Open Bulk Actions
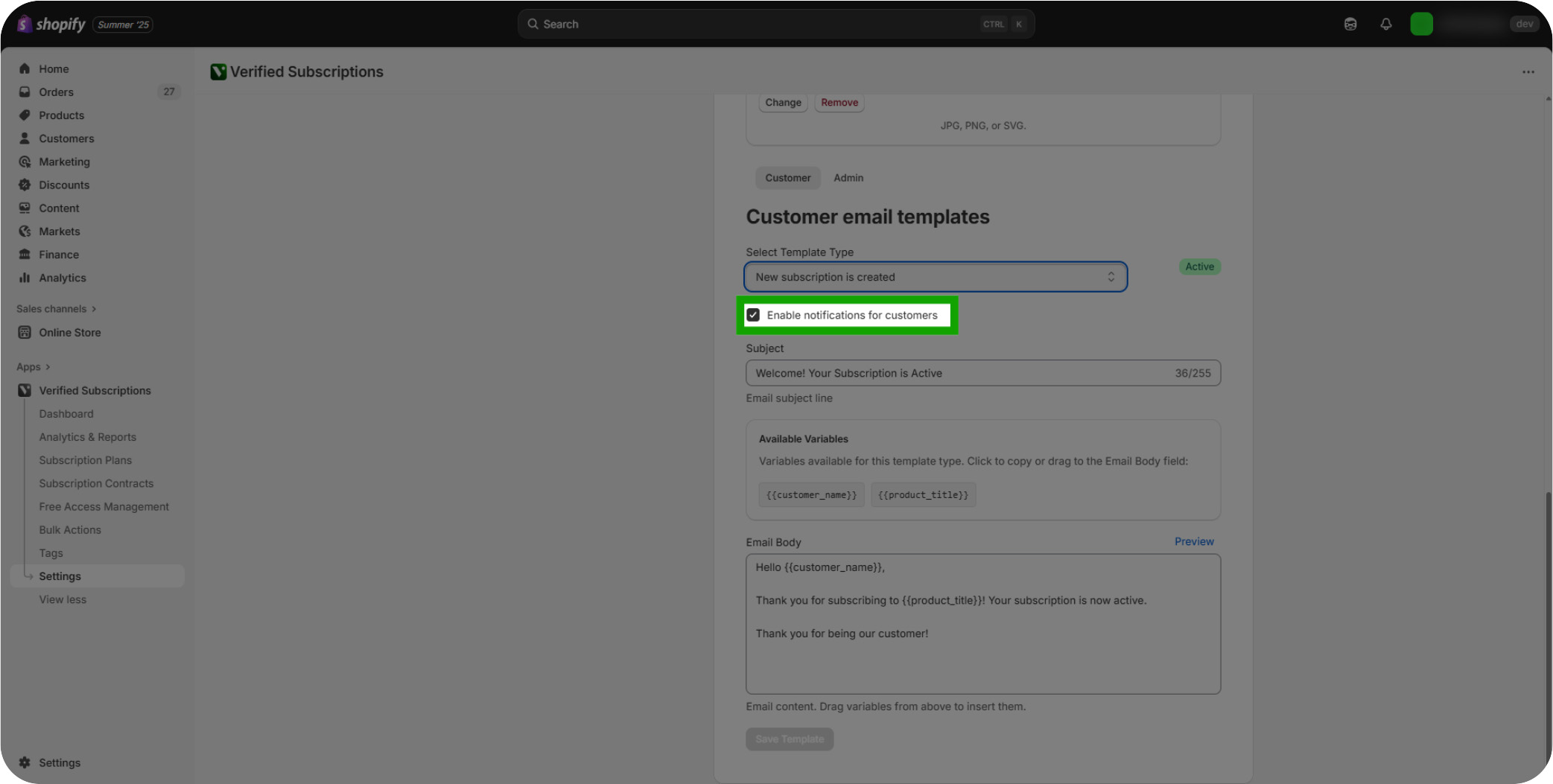1553x784 pixels. click(x=70, y=530)
